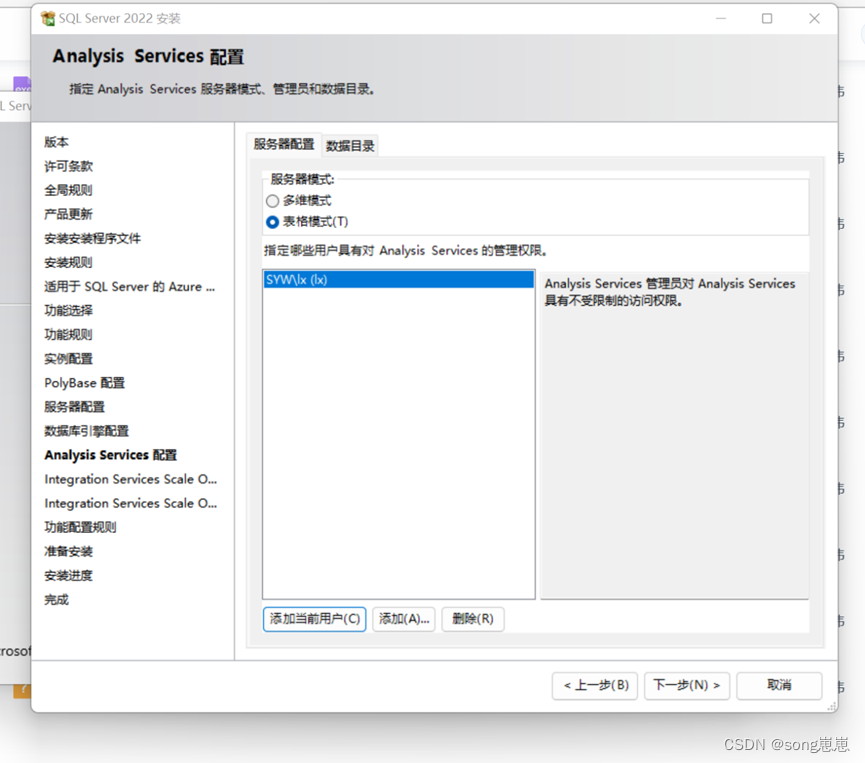The image size is (865, 763).
Task: Select the 多维模式 radio button
Action: [272, 201]
